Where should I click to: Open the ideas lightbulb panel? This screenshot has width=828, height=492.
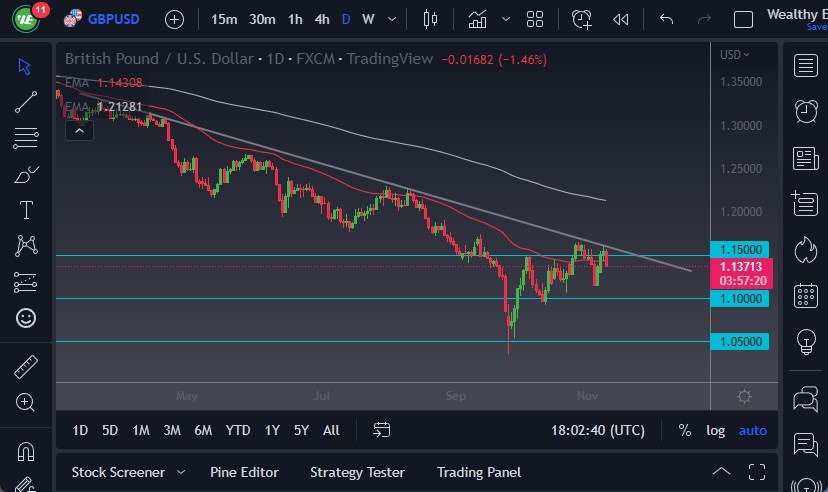coord(805,341)
